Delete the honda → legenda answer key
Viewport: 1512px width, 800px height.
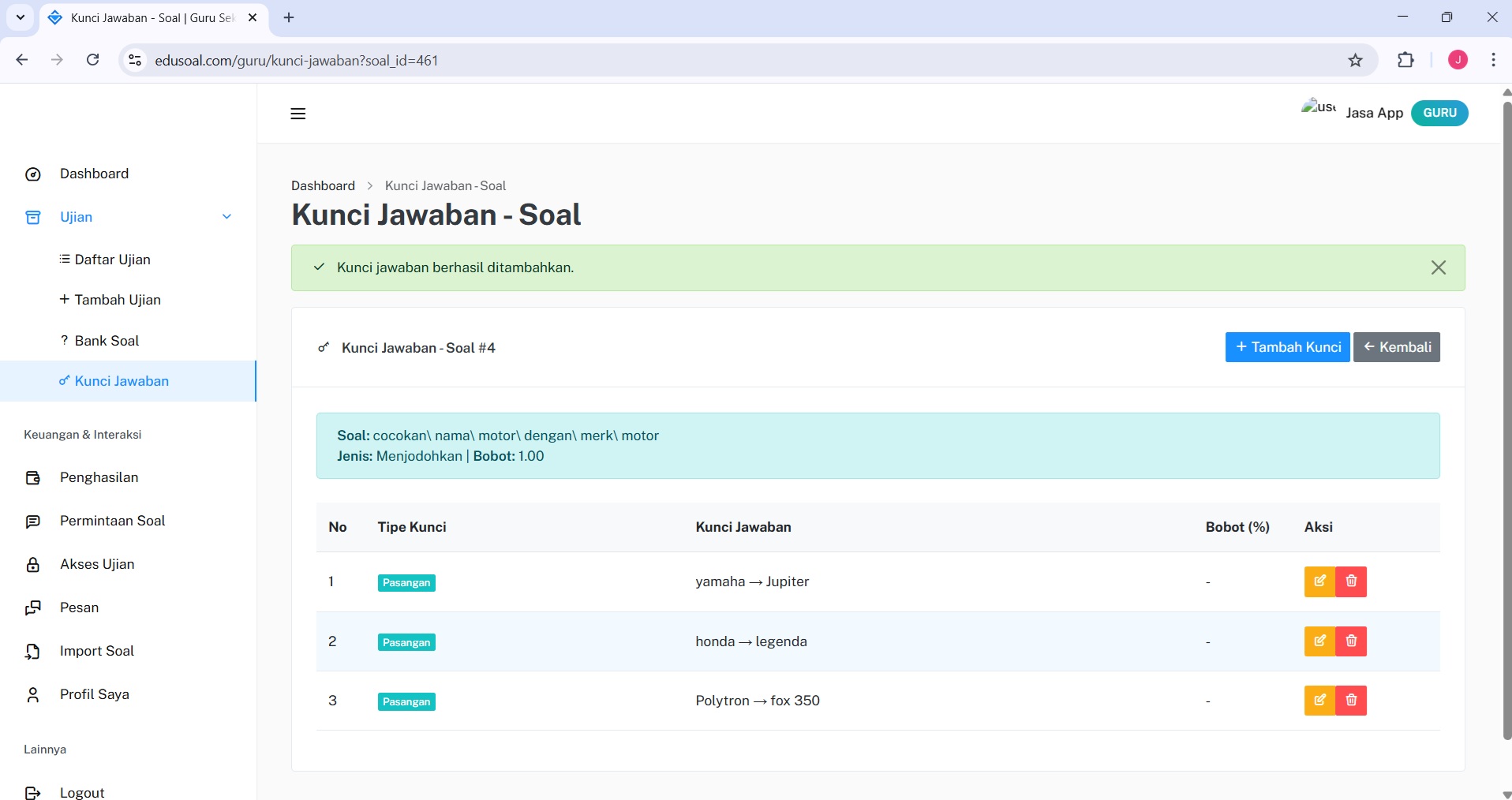click(1351, 641)
